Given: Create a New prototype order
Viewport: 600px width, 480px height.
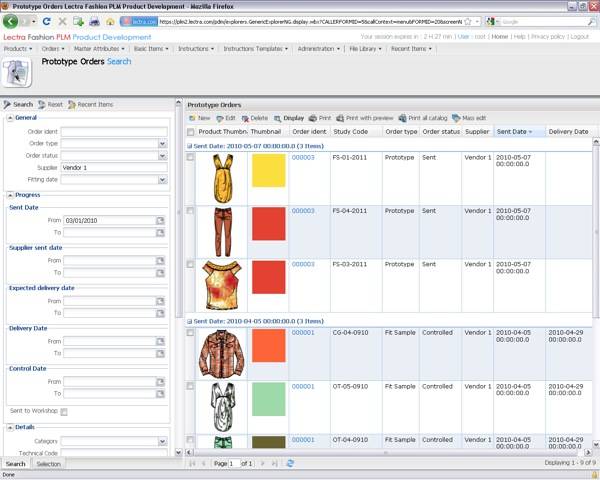Looking at the screenshot, I should click(x=200, y=118).
